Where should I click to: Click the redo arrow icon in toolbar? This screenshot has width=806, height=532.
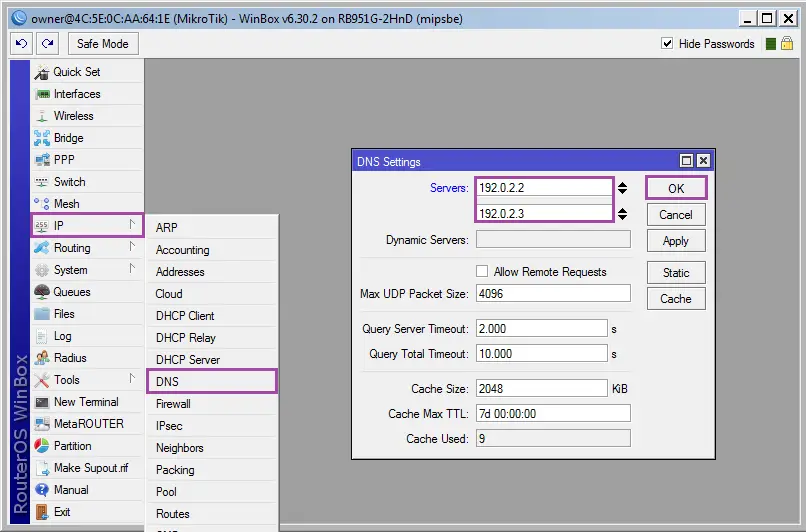(x=48, y=44)
